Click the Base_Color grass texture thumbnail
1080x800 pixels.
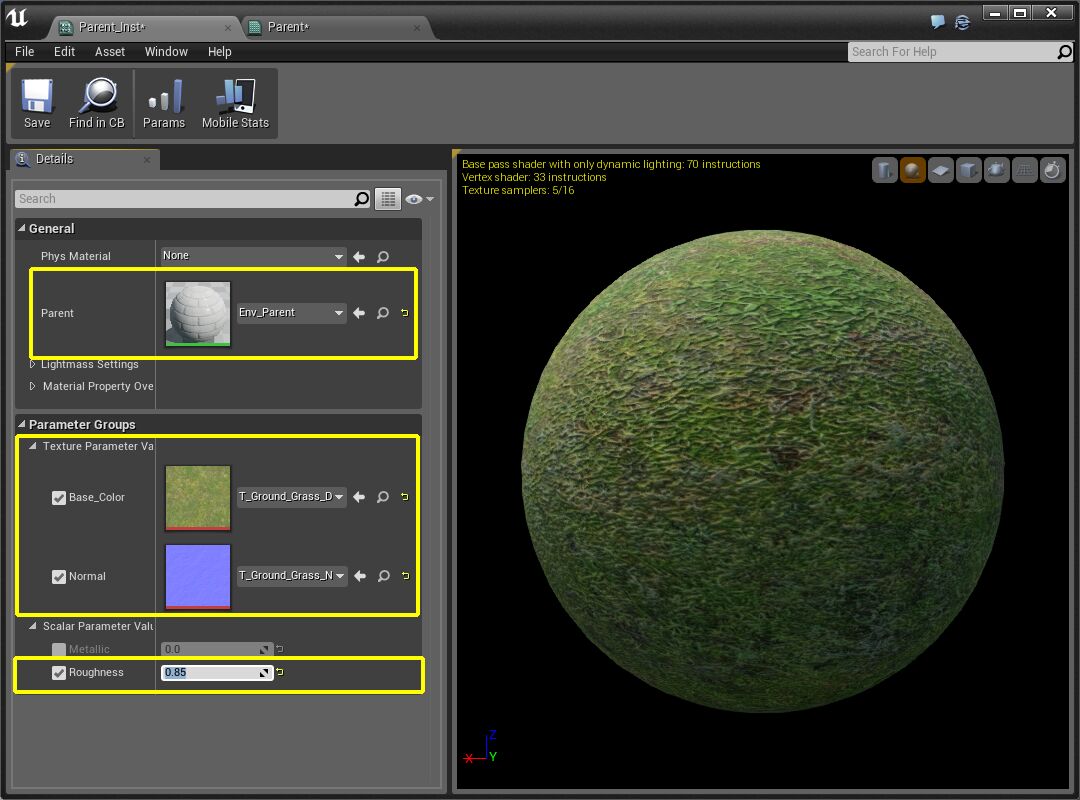197,497
